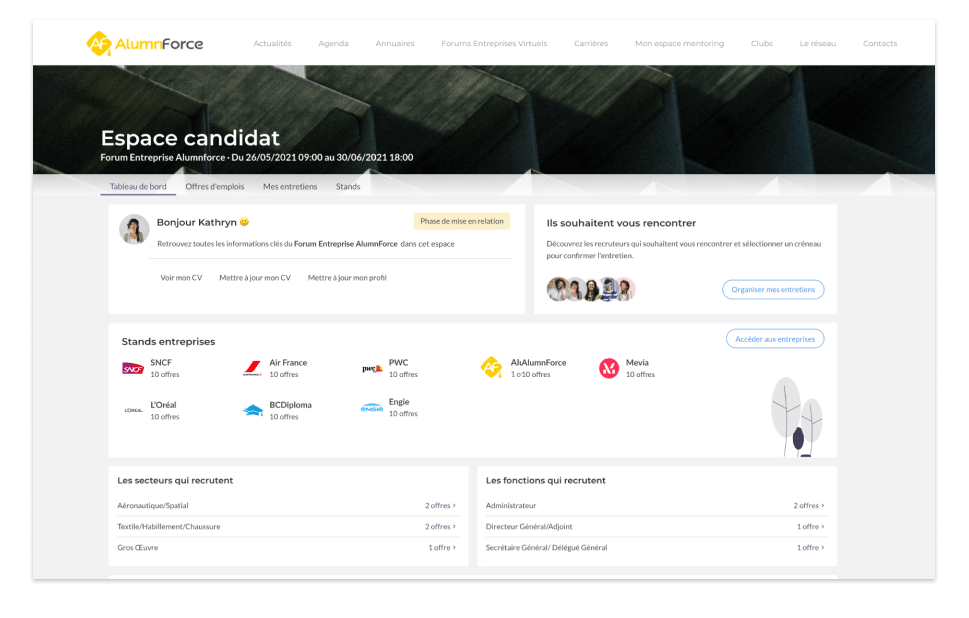This screenshot has width=969, height=618.
Task: Expand Gros Œuvre 1 offre chevron
Action: click(454, 548)
